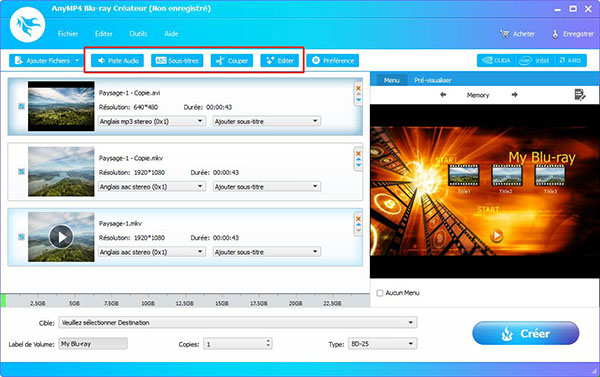This screenshot has height=377, width=600.
Task: Click orange play button in Blu-ray menu
Action: point(497,235)
